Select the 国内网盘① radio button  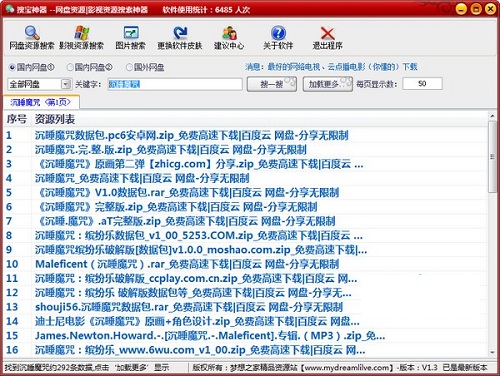tap(12, 67)
